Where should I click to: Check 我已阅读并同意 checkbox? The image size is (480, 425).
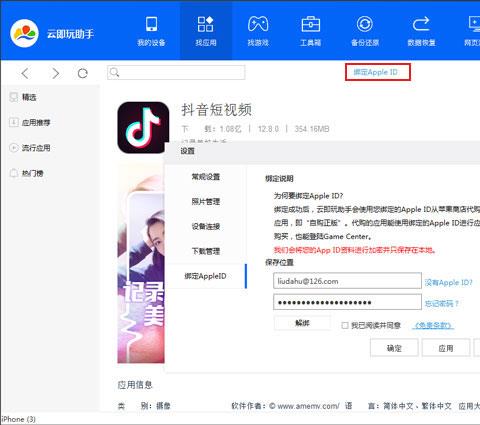click(x=345, y=325)
